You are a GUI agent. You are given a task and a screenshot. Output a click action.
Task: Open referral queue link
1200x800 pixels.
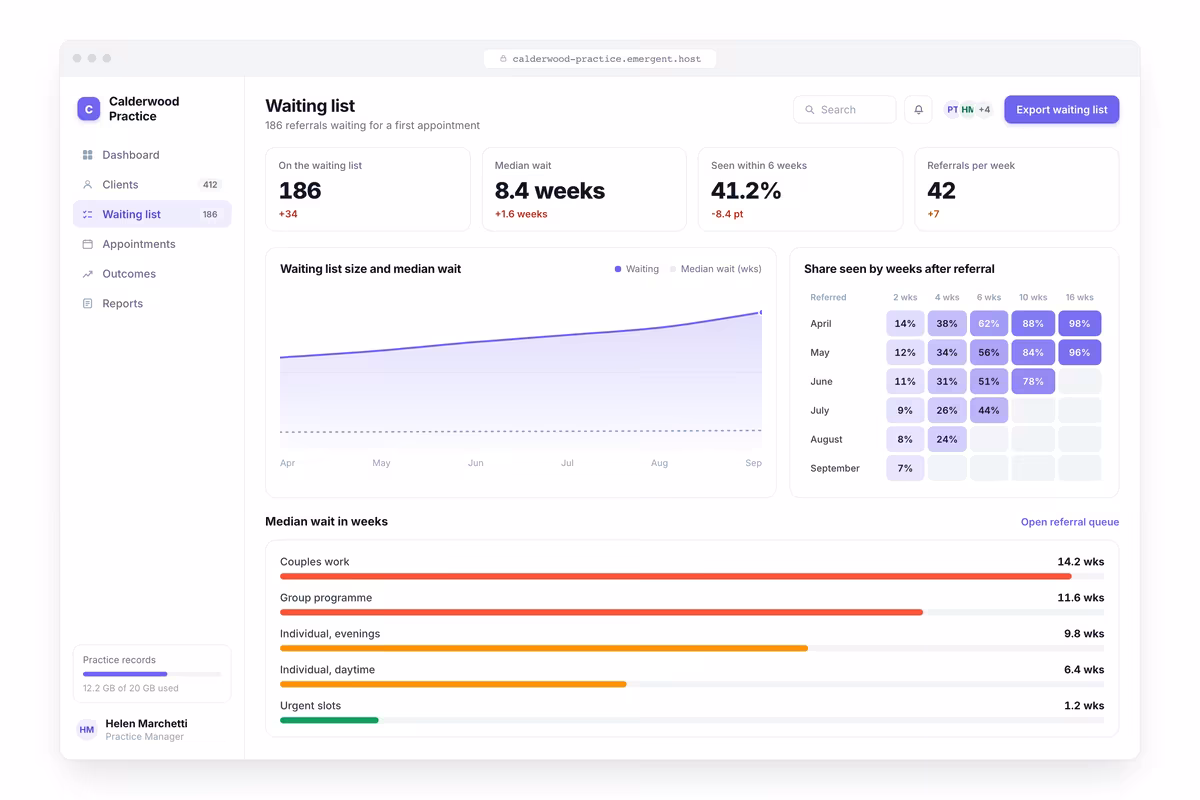pyautogui.click(x=1069, y=522)
